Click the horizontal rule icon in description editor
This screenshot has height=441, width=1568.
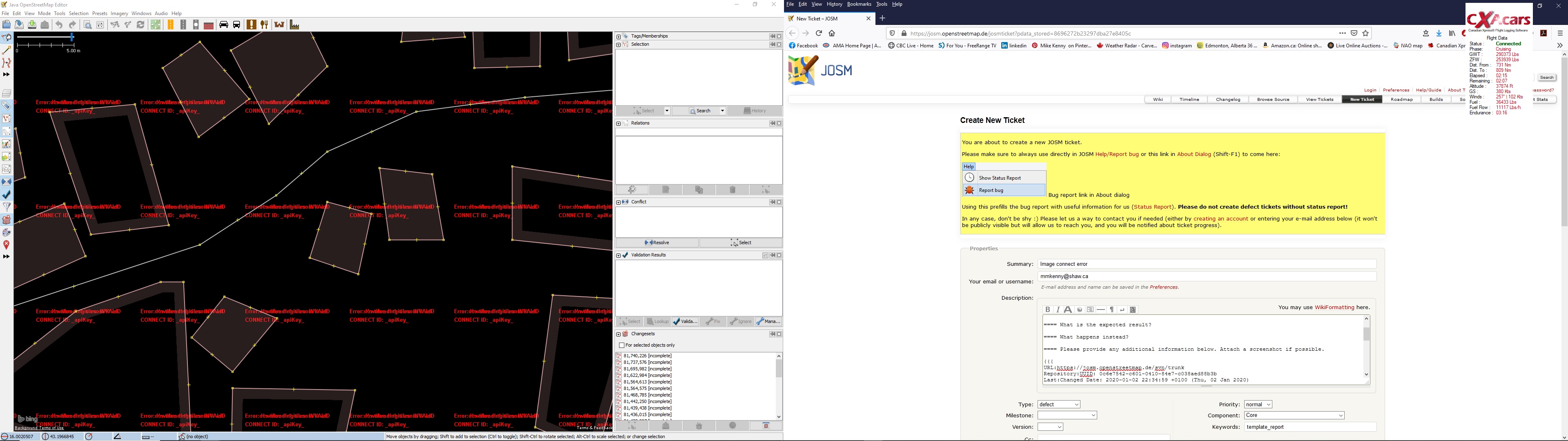pyautogui.click(x=1100, y=310)
